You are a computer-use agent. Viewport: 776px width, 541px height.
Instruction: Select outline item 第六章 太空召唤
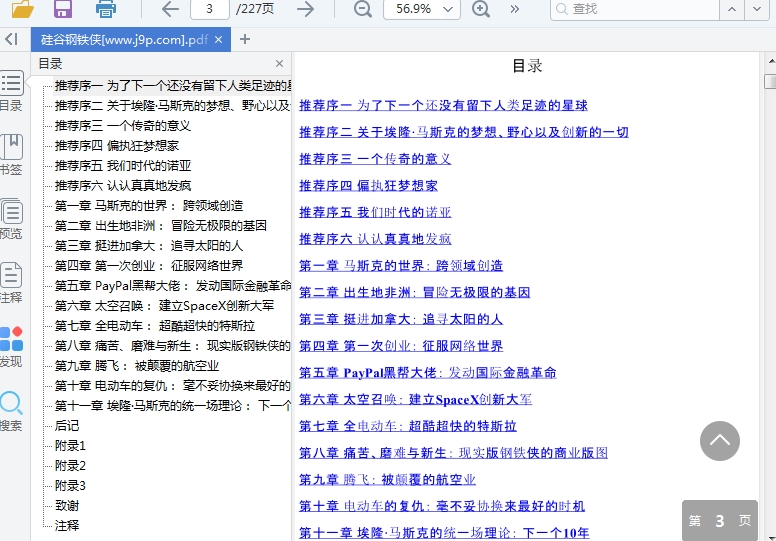tap(164, 306)
